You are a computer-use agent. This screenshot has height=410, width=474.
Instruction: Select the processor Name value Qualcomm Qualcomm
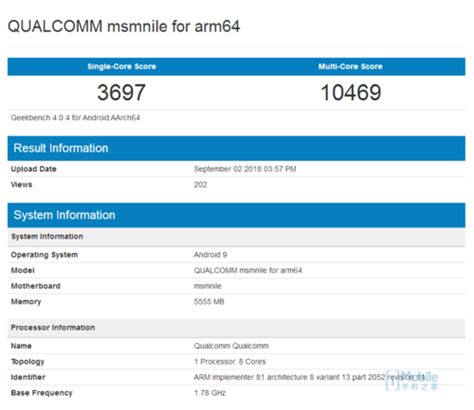click(231, 346)
